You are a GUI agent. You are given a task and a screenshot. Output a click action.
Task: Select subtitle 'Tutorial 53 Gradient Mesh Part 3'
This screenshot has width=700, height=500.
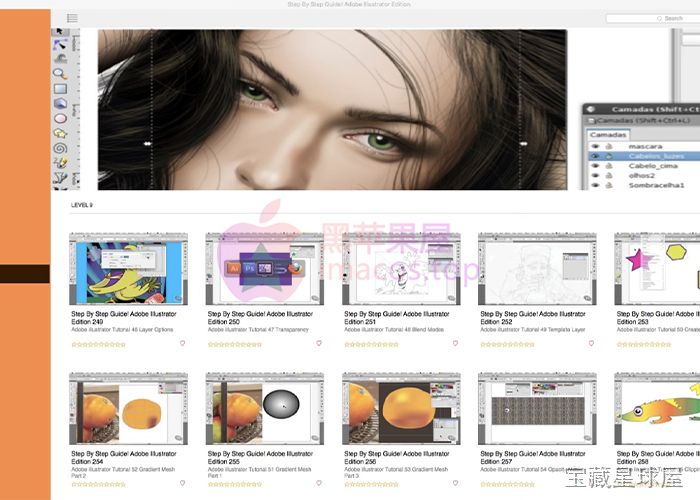(396, 472)
